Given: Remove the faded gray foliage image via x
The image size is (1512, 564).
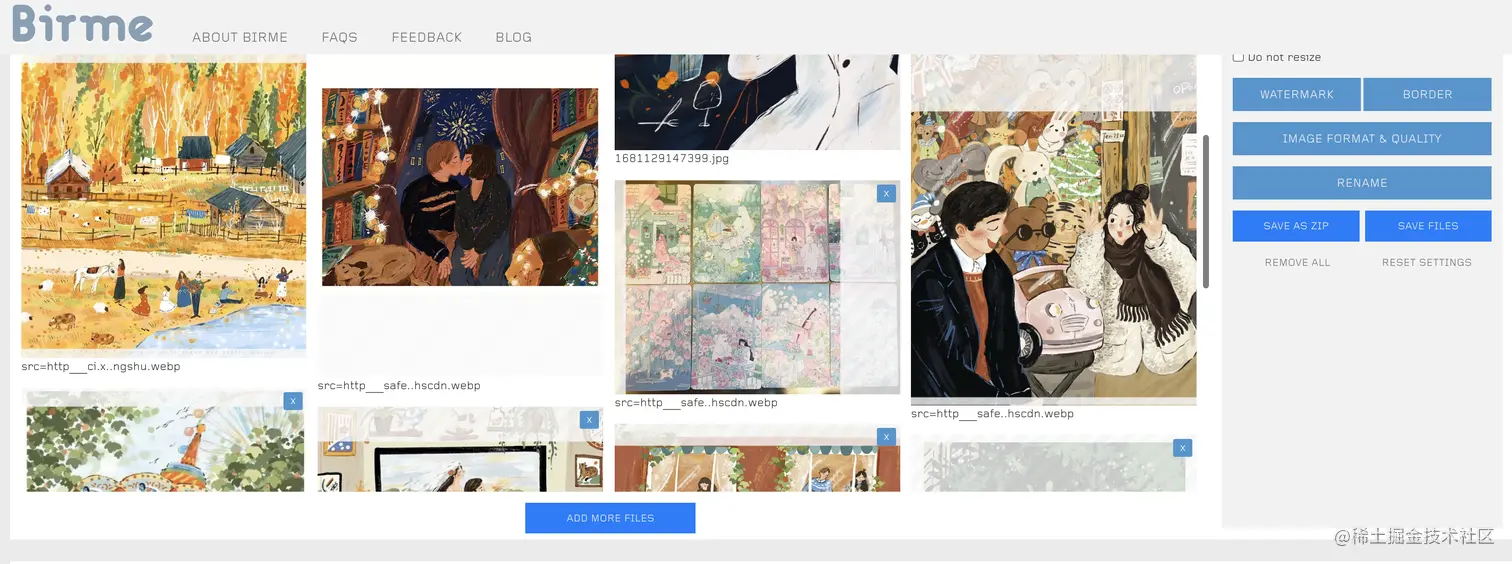Looking at the screenshot, I should tap(1183, 448).
